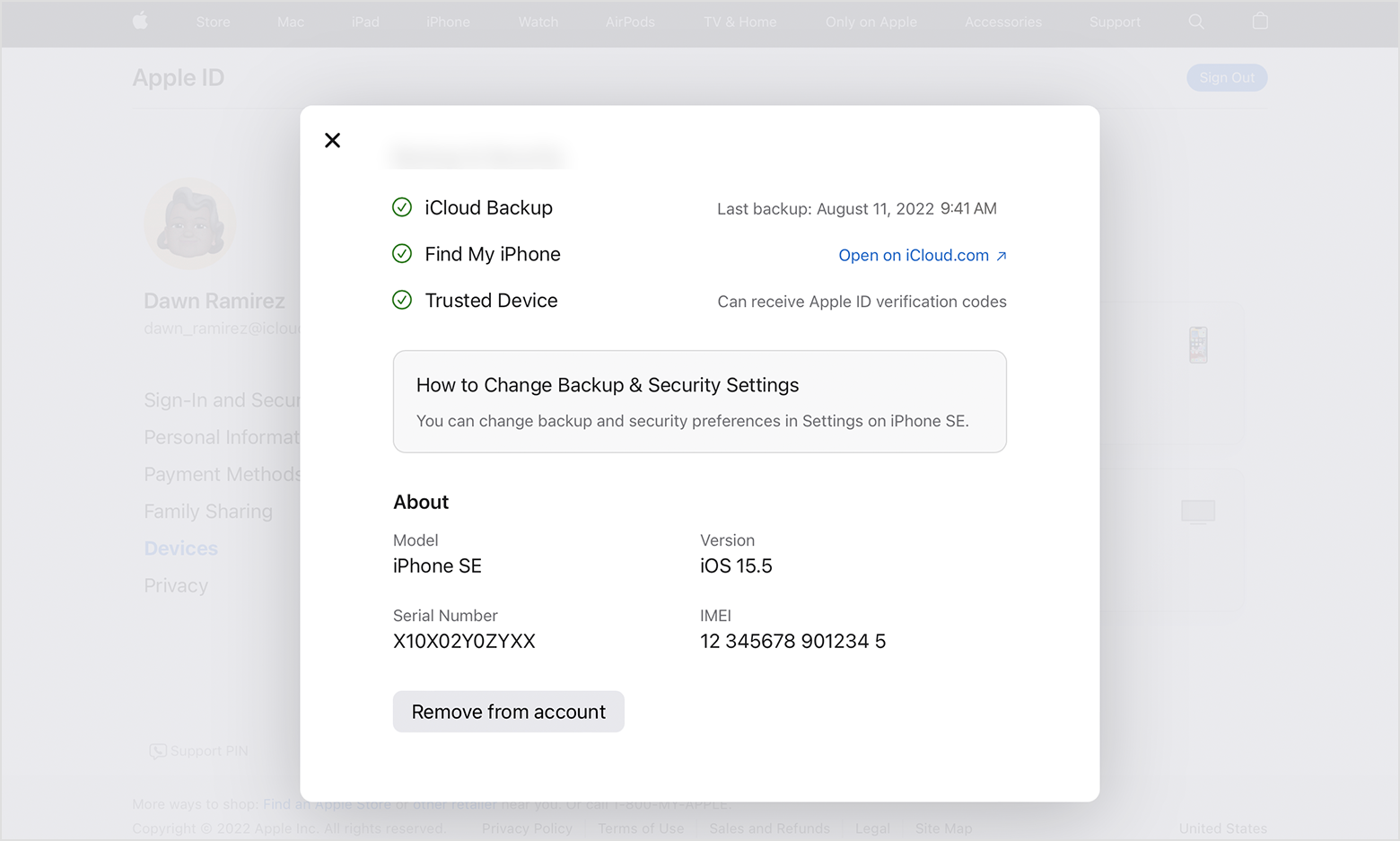Image resolution: width=1400 pixels, height=841 pixels.
Task: Click the Trusted Device label
Action: coord(491,301)
